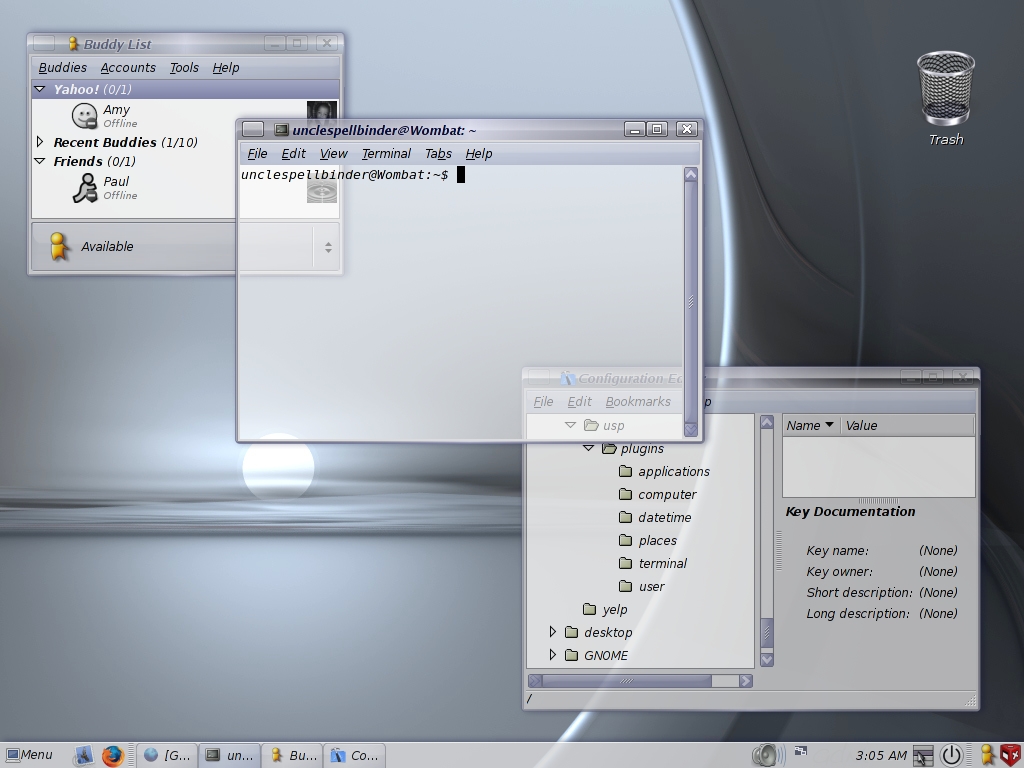
Task: Click the volume speaker icon in the panel
Action: 767,756
